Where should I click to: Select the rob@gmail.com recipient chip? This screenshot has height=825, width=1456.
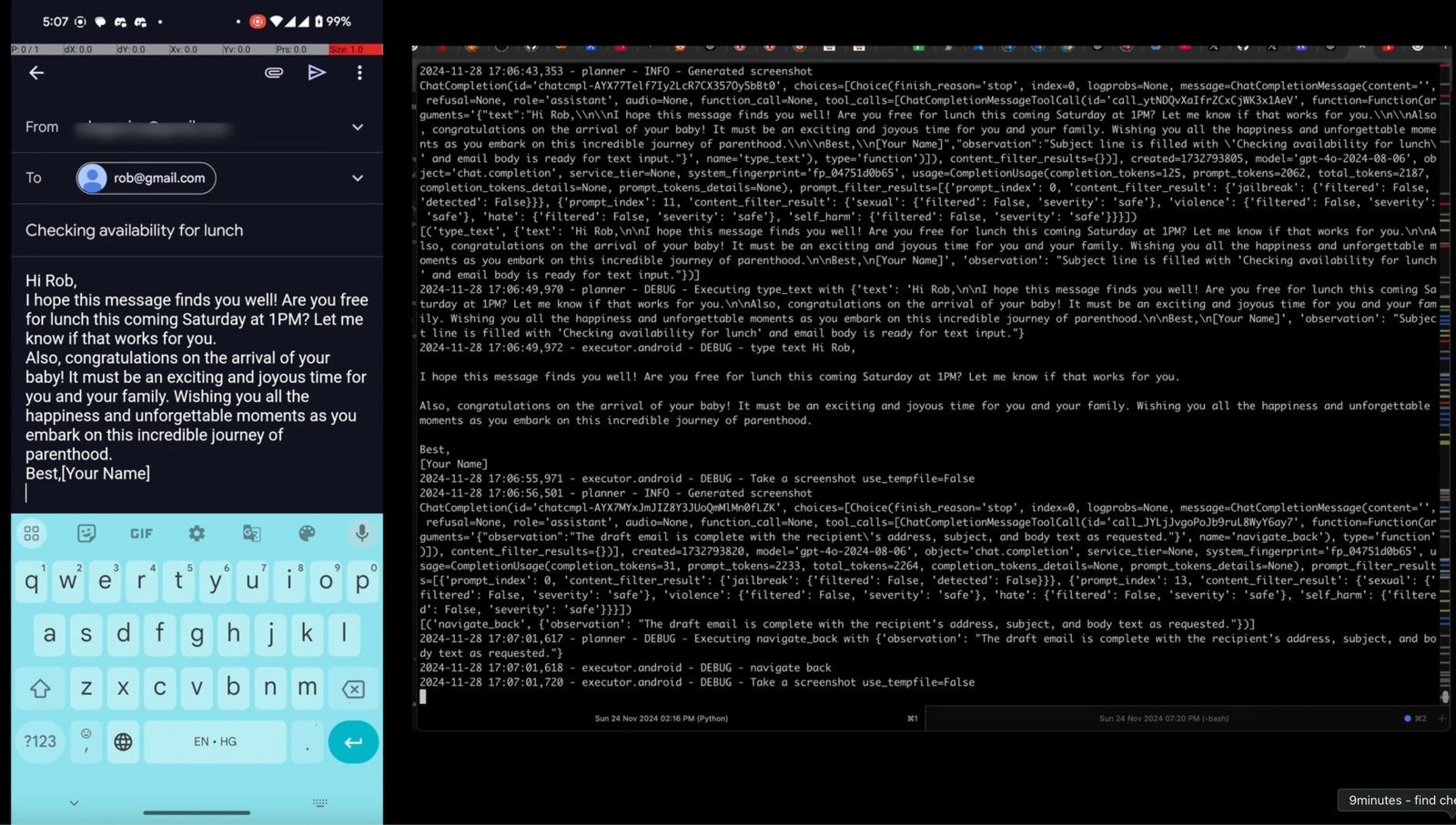click(146, 178)
